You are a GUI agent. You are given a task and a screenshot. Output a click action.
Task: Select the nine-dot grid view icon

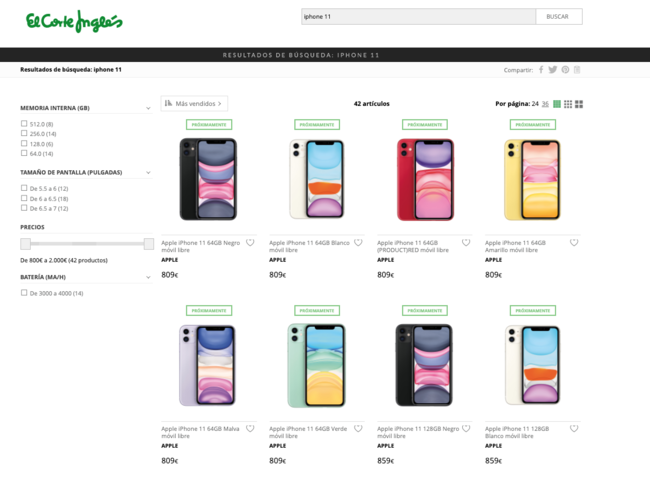pos(568,104)
